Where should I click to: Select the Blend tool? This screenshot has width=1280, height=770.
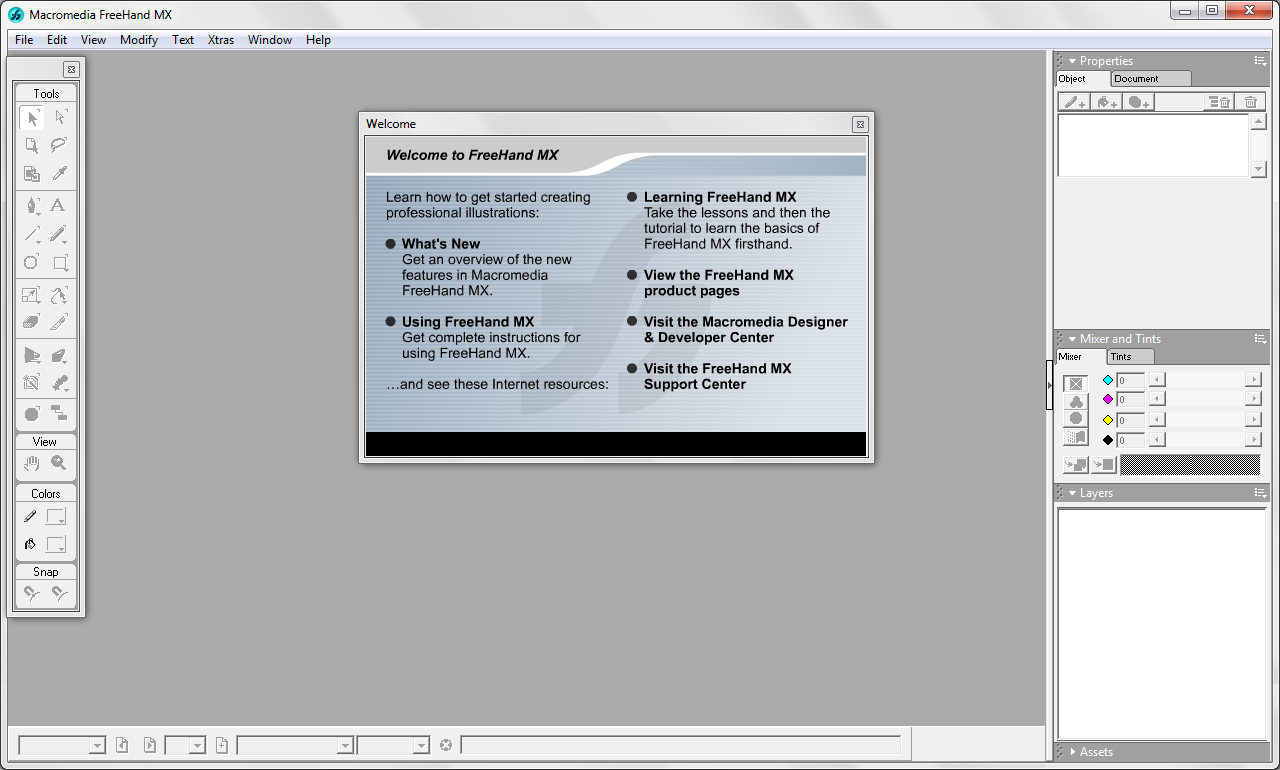[60, 382]
